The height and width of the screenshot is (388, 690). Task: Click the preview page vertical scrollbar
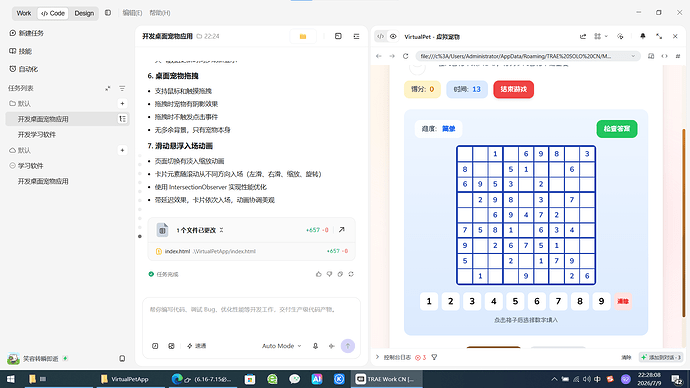(x=684, y=223)
